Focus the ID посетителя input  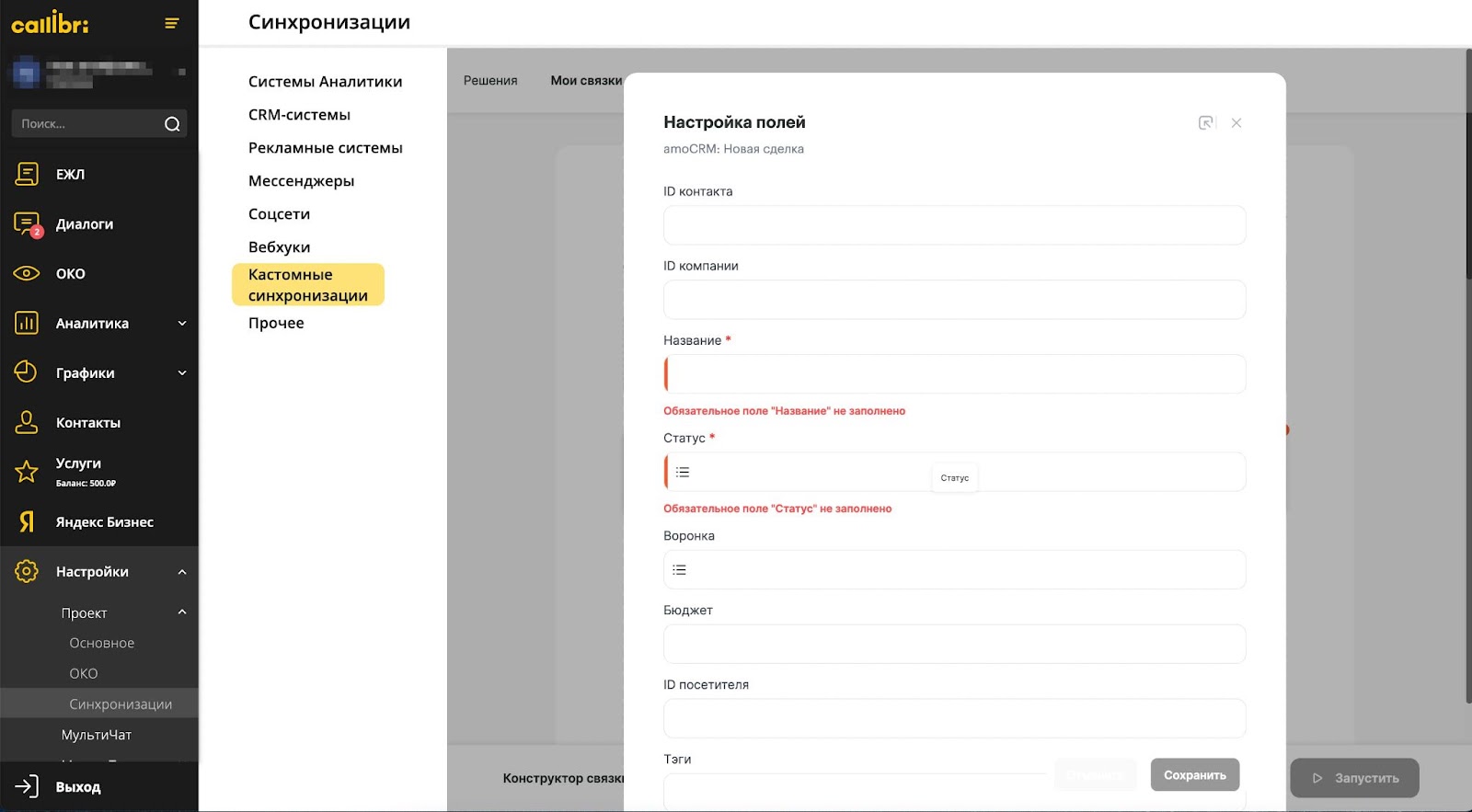(x=955, y=718)
